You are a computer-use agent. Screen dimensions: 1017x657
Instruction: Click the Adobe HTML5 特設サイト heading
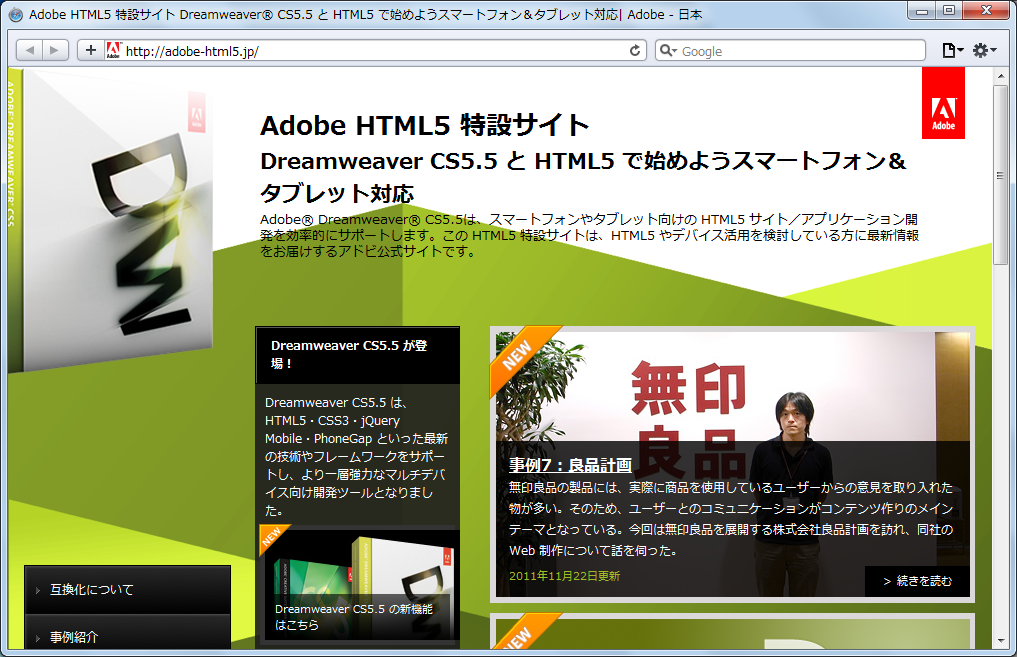point(424,125)
